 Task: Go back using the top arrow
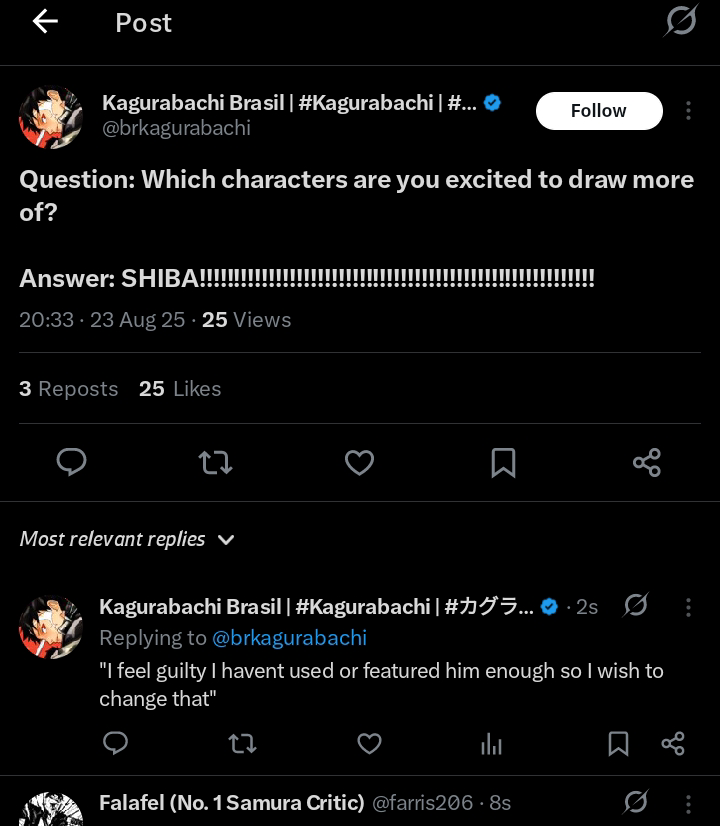click(45, 22)
